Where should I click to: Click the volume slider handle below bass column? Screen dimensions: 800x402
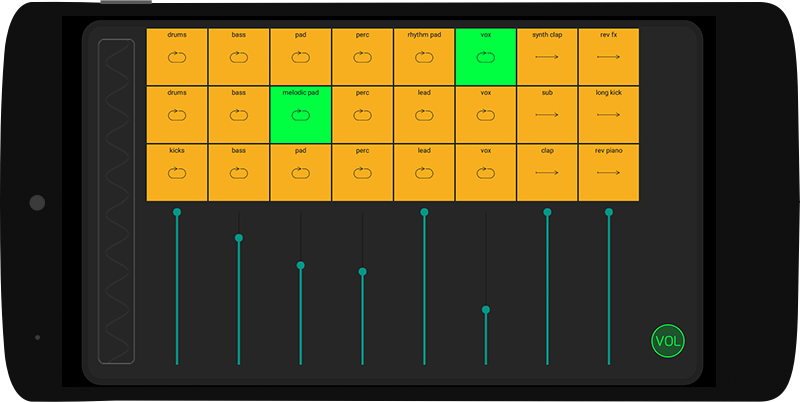pos(239,238)
